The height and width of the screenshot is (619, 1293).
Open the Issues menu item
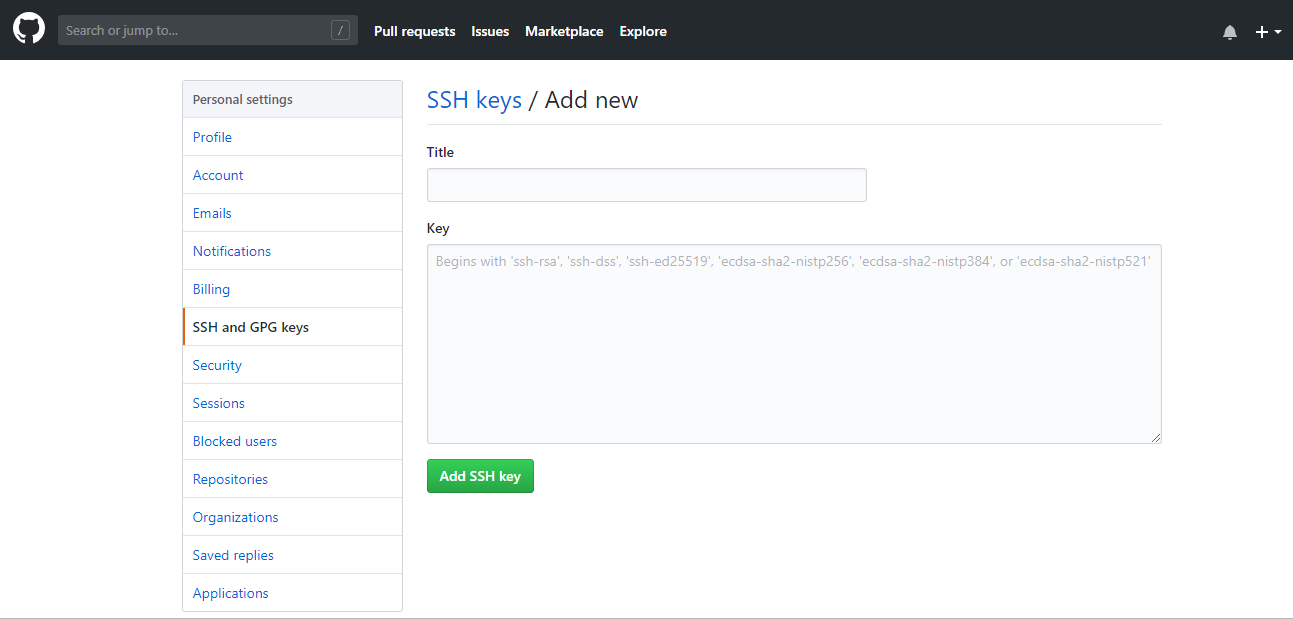[490, 31]
